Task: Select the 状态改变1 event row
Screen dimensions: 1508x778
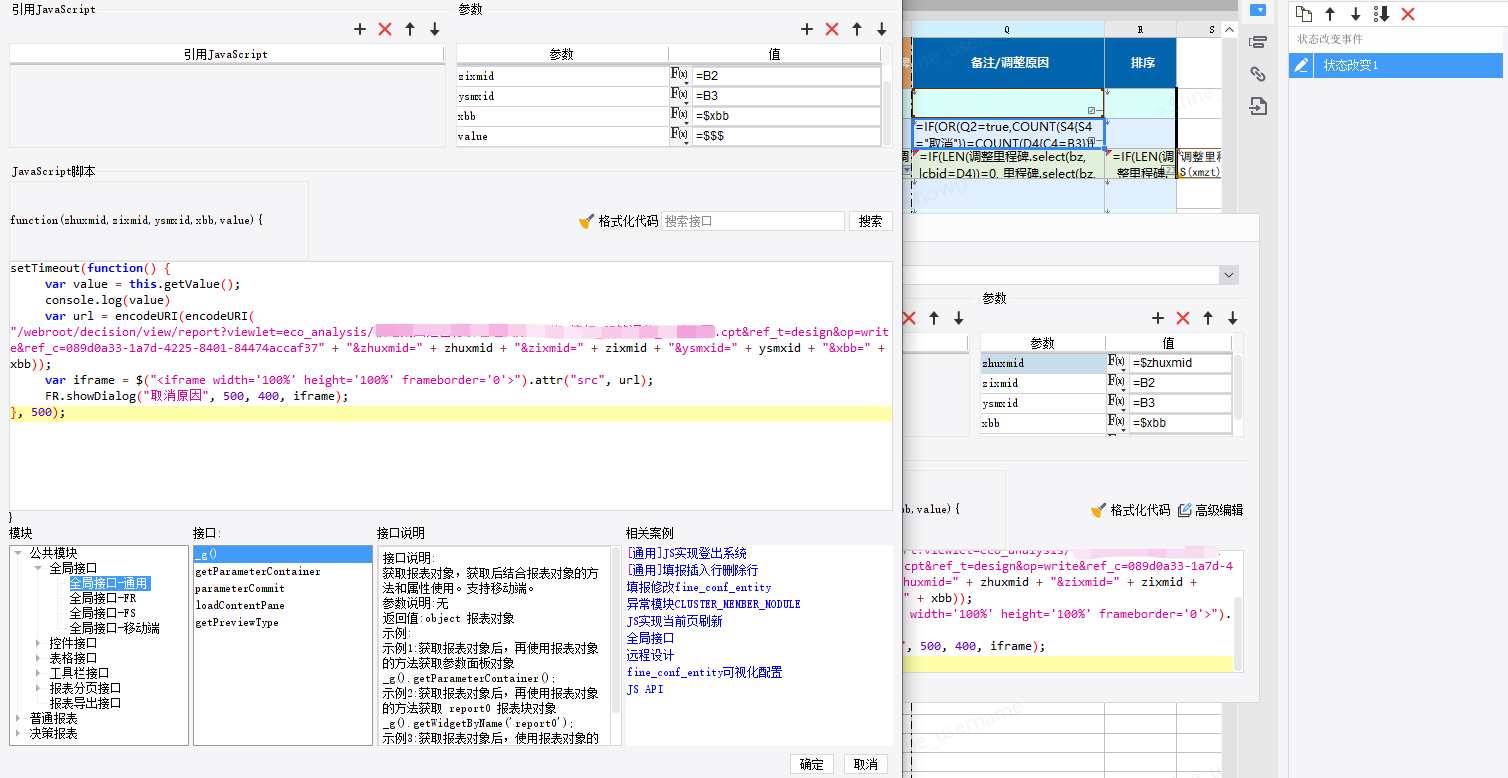Action: (1395, 65)
